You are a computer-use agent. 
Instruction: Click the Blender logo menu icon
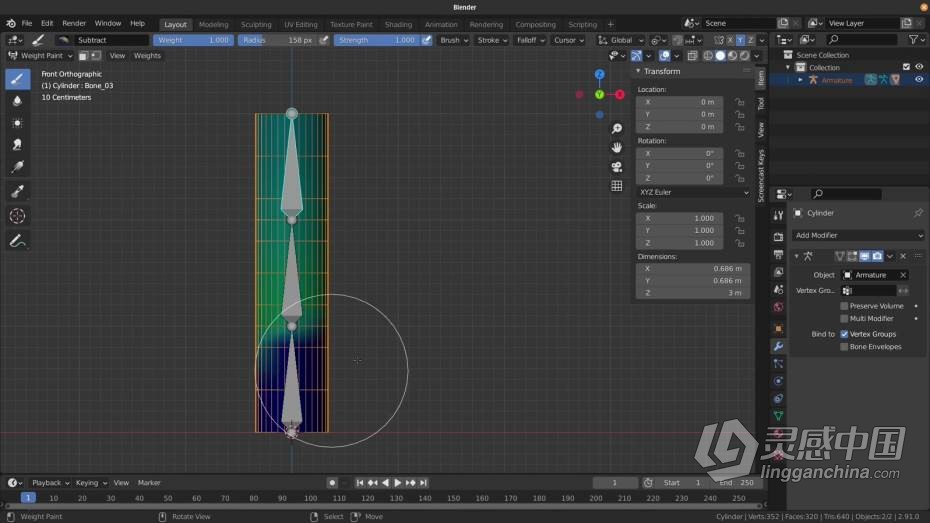click(x=11, y=23)
